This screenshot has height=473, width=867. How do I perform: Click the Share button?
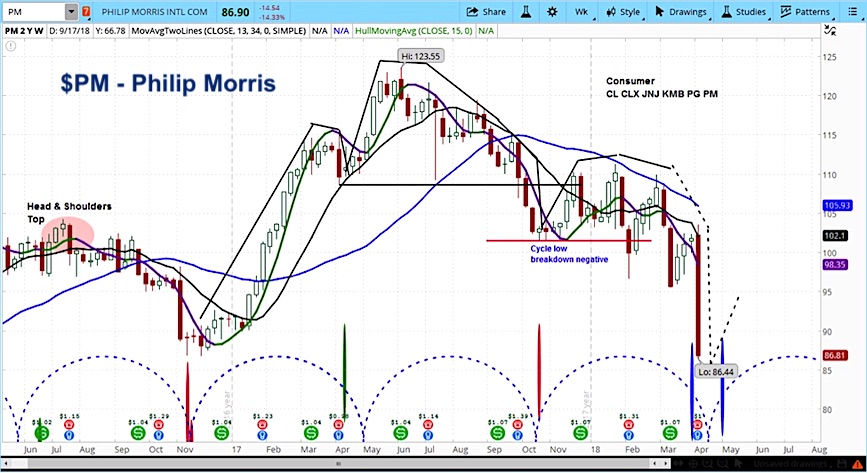click(486, 12)
